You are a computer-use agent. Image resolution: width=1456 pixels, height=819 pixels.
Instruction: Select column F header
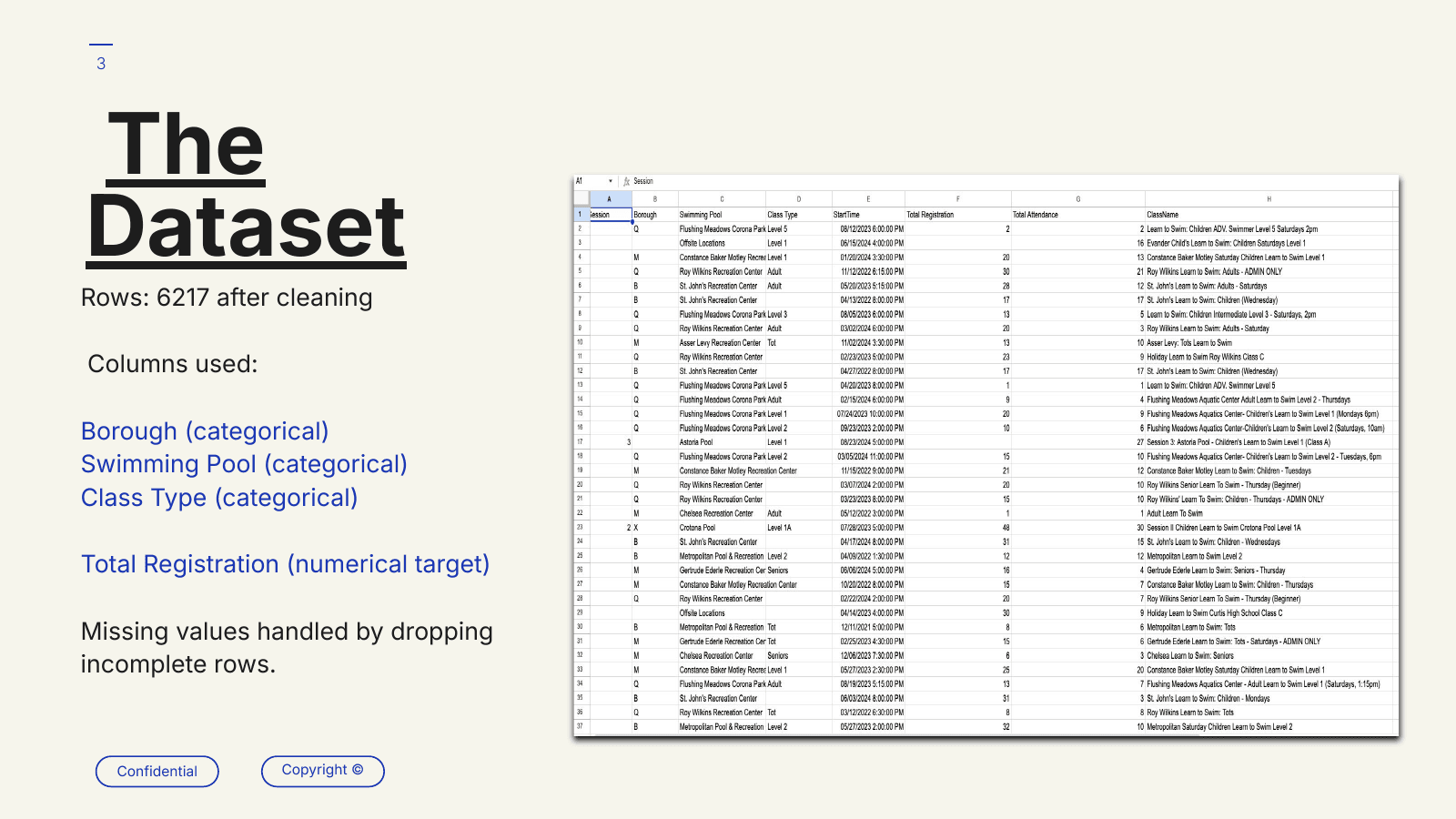958,198
